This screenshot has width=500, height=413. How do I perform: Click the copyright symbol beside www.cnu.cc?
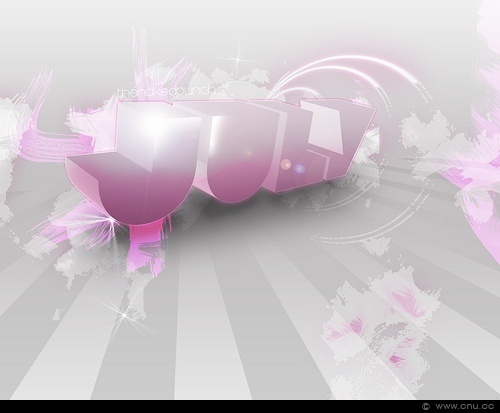[x=426, y=406]
